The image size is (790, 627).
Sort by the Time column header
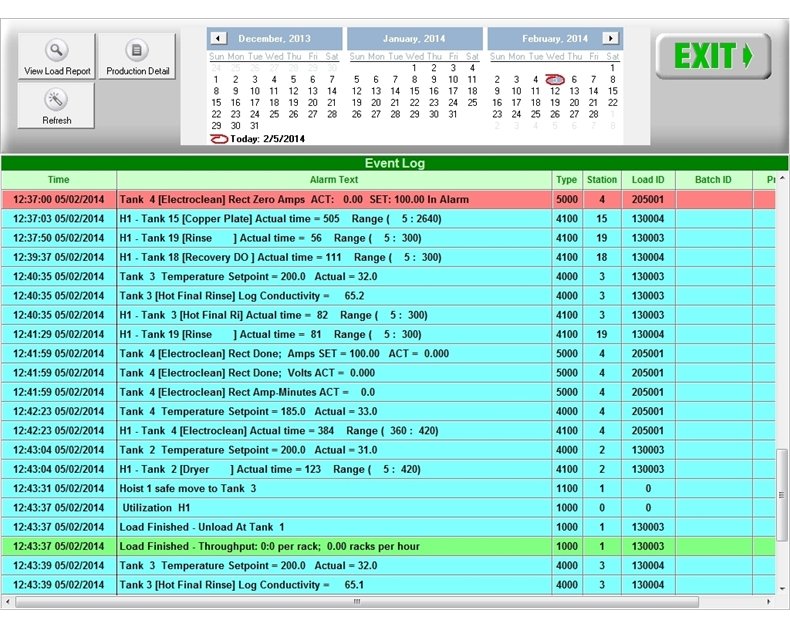[x=59, y=180]
